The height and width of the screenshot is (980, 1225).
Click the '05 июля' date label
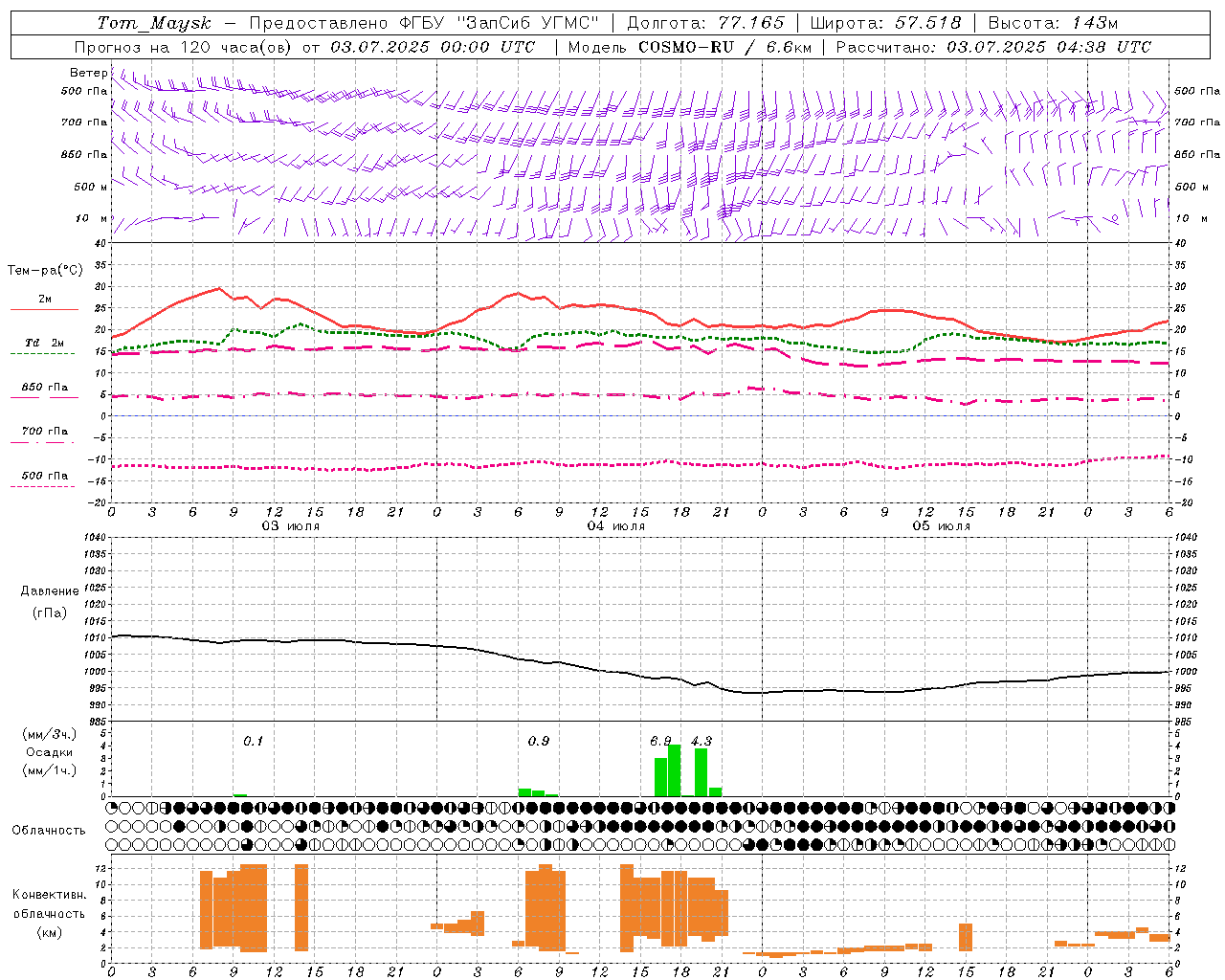[x=942, y=526]
